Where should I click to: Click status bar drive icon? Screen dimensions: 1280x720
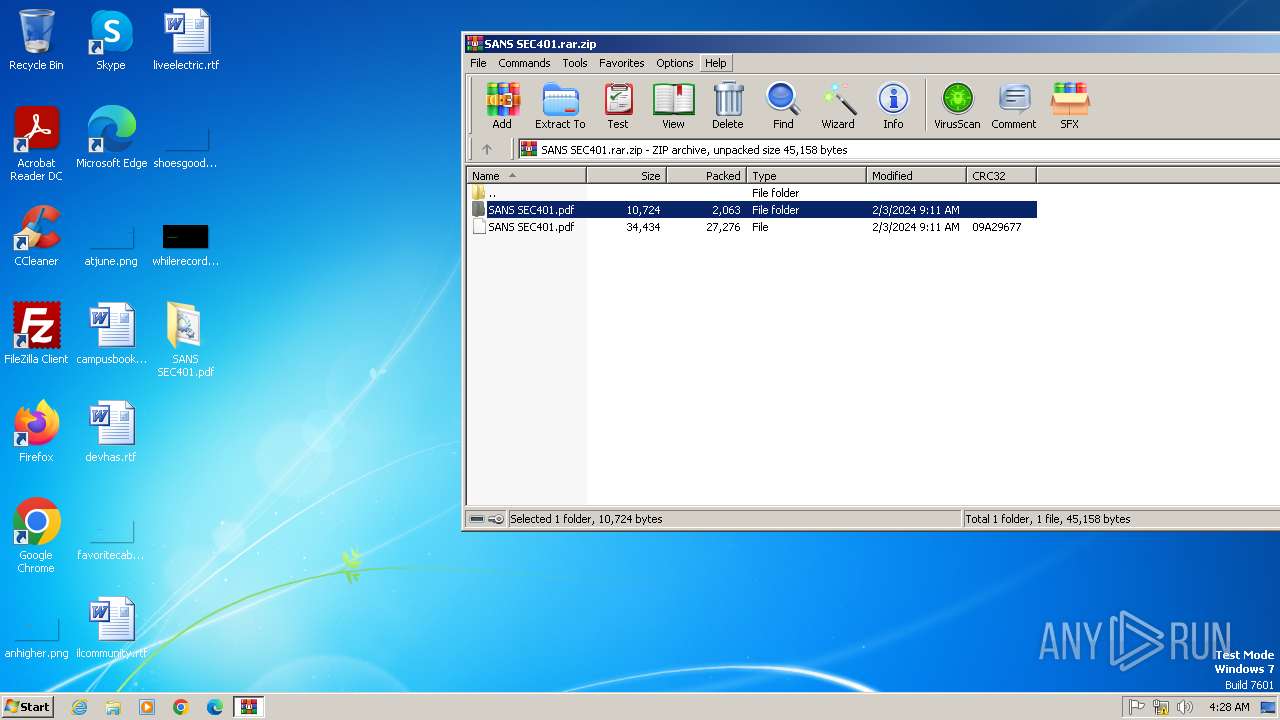point(477,519)
